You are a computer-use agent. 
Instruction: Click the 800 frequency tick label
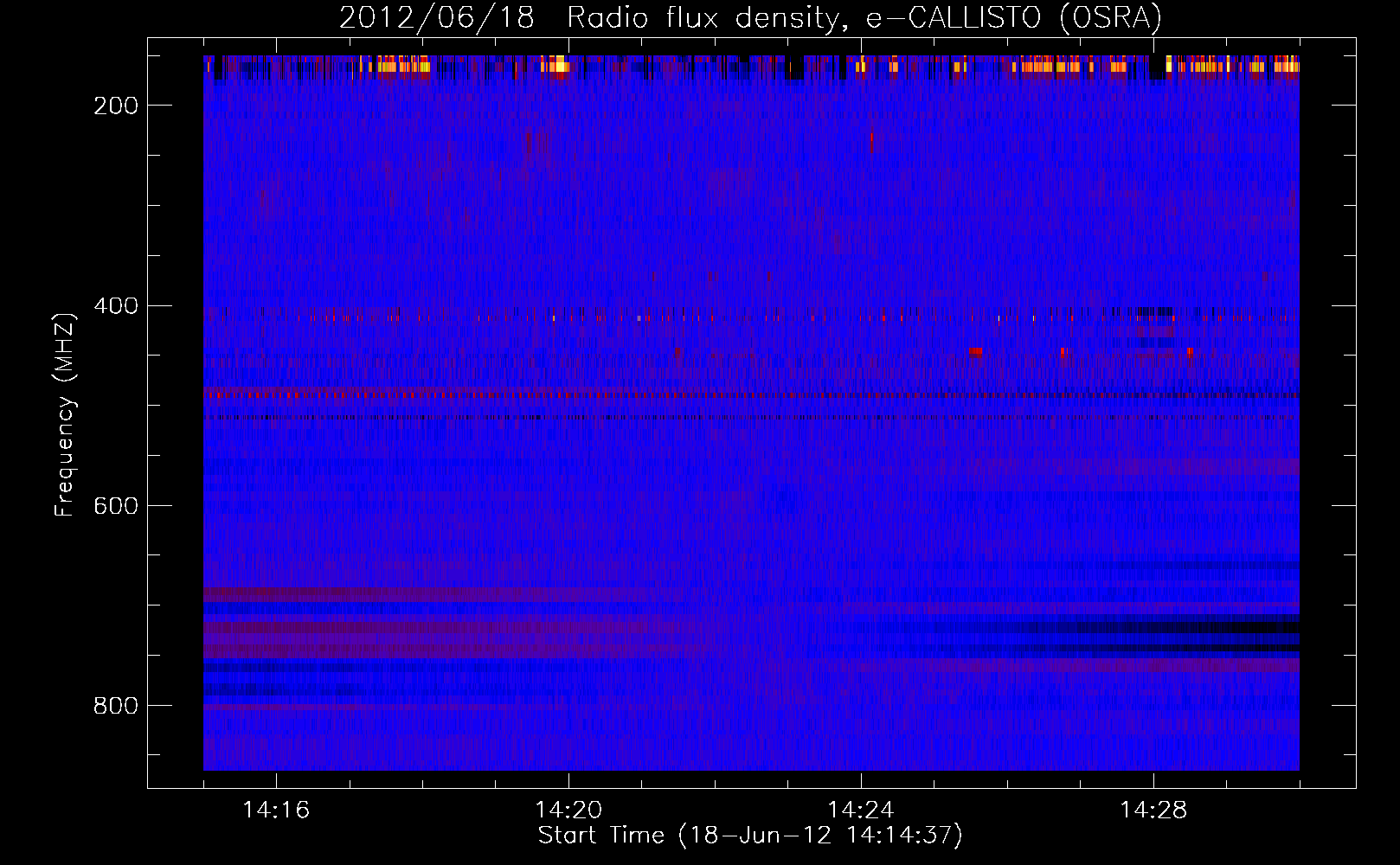coord(116,706)
